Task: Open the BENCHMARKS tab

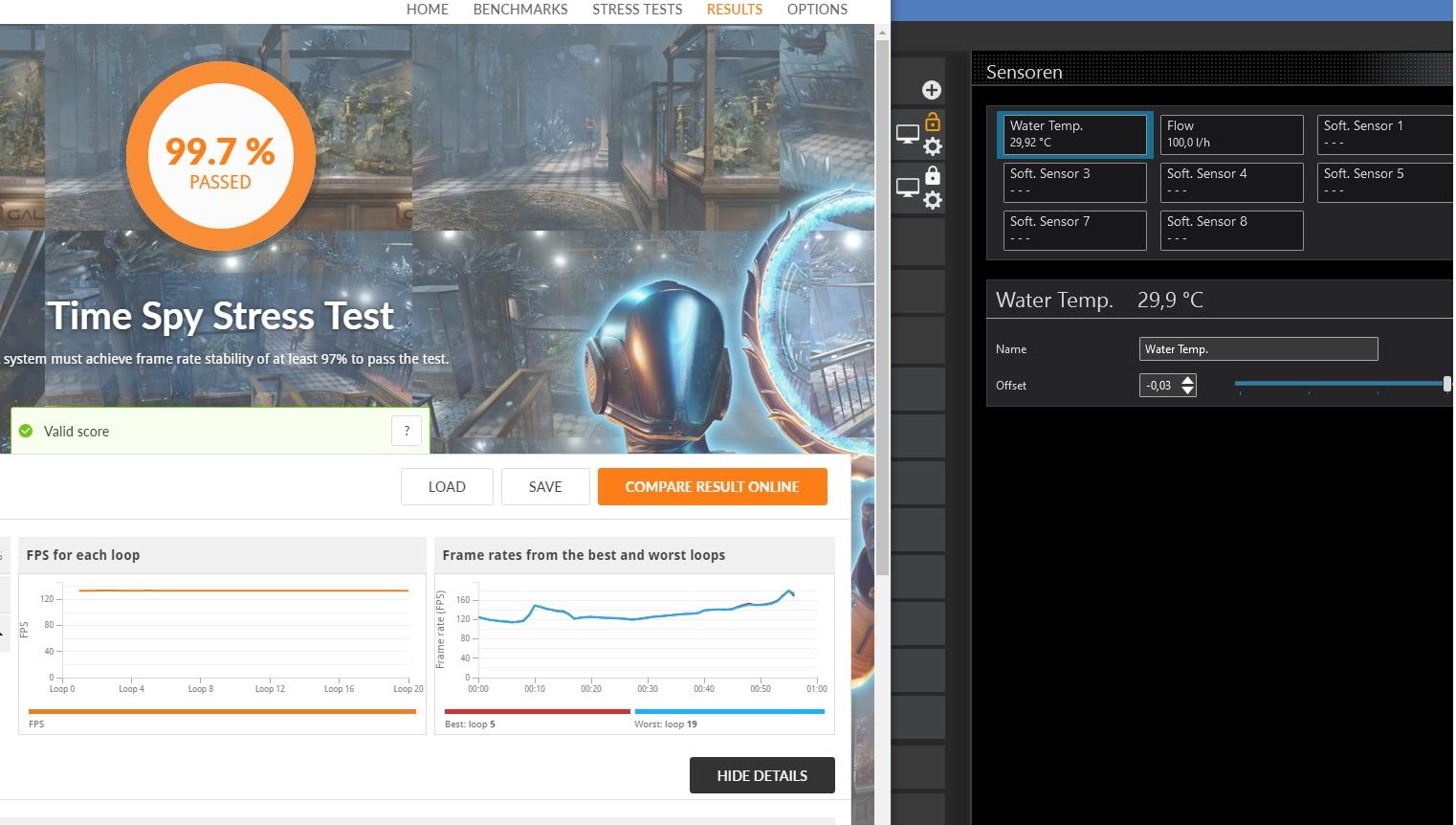Action: 520,10
